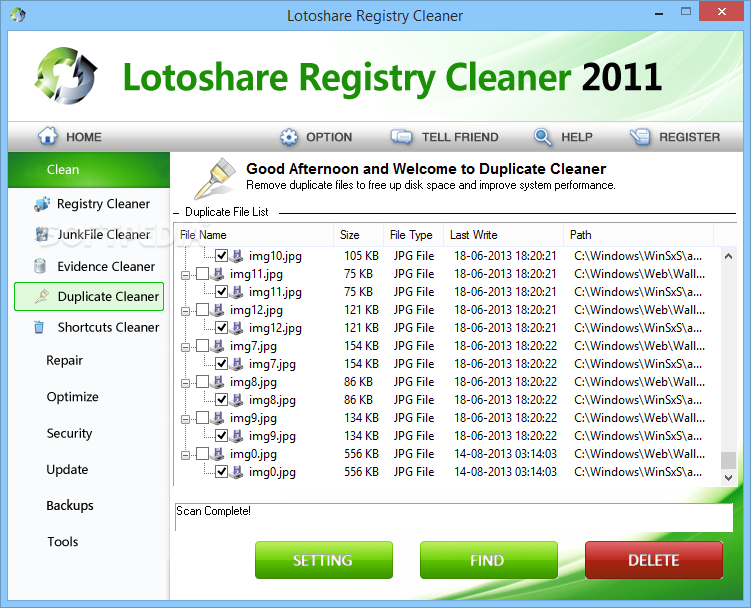Uncheck the img10.jpg checkbox
This screenshot has height=608, width=751.
tap(221, 255)
